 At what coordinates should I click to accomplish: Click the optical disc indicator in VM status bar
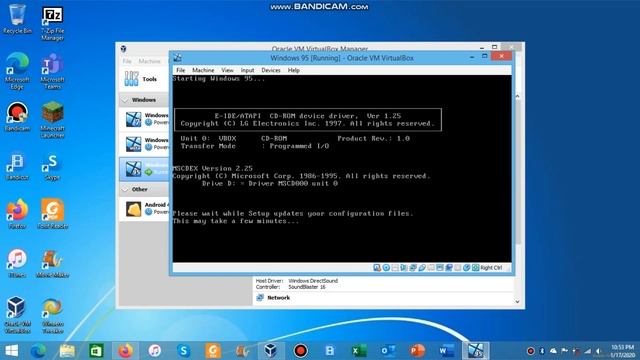[386, 268]
